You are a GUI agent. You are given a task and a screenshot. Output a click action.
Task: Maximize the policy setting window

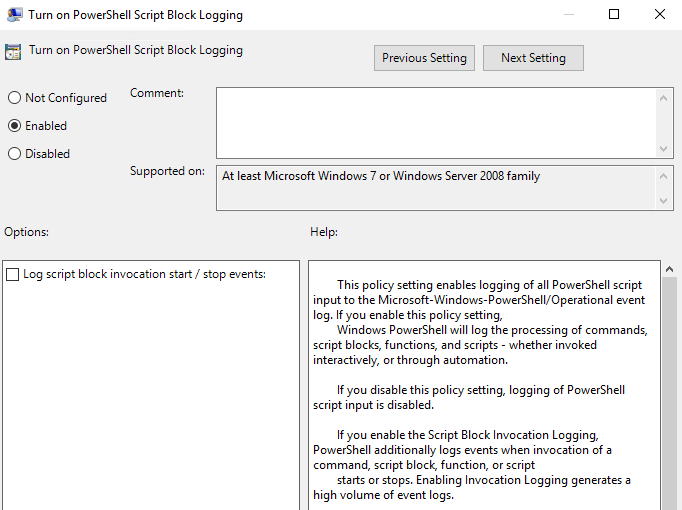[x=614, y=15]
